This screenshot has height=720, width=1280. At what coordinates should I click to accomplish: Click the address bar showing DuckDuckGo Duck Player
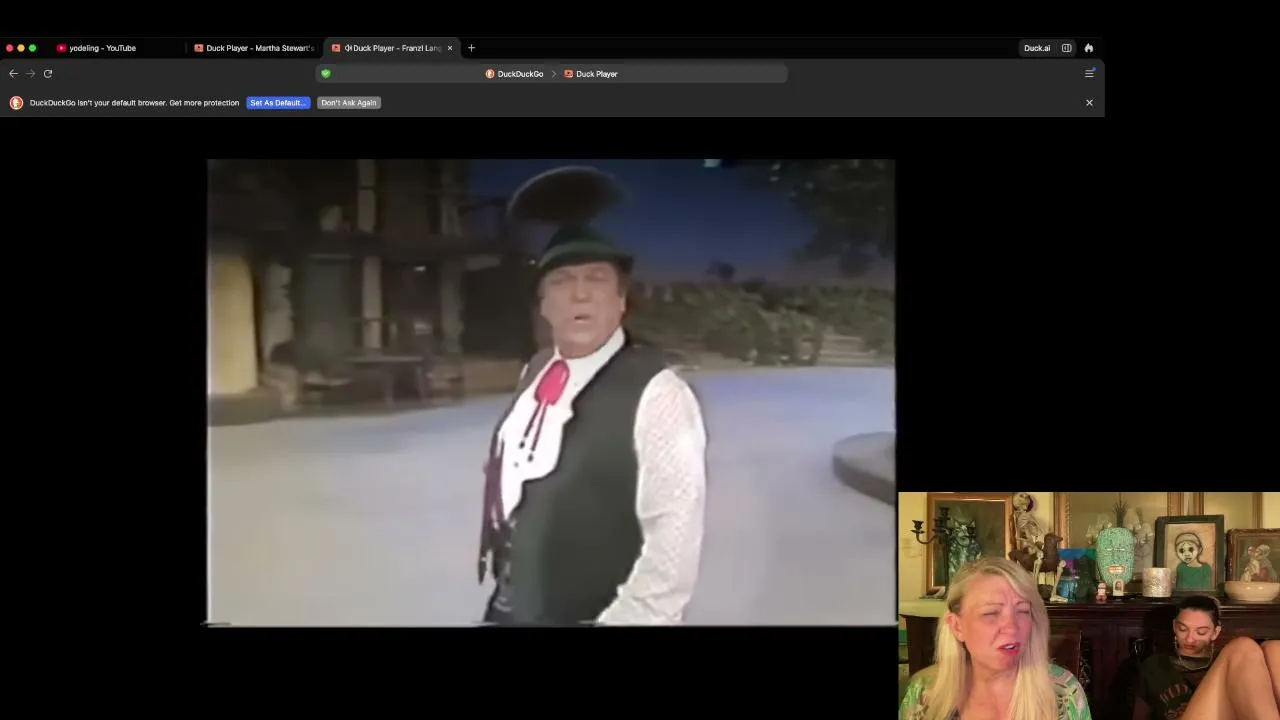(x=552, y=73)
